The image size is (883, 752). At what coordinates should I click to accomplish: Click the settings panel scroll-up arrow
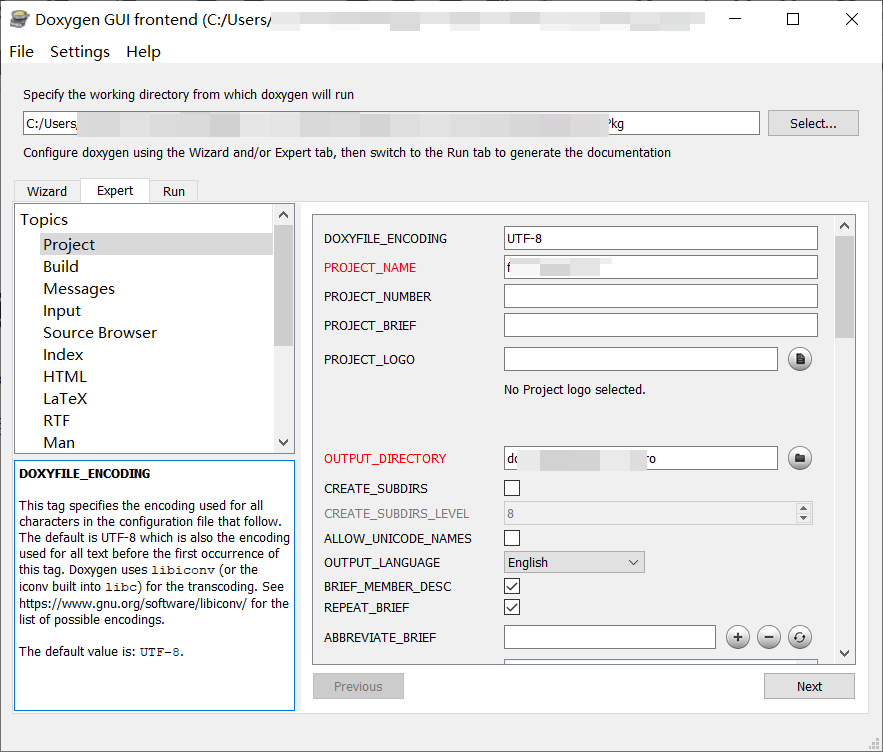[x=844, y=225]
